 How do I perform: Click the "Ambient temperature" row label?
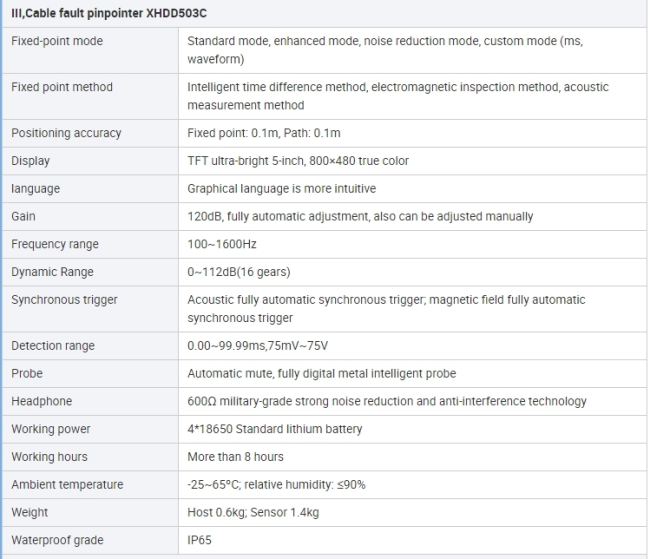click(67, 485)
